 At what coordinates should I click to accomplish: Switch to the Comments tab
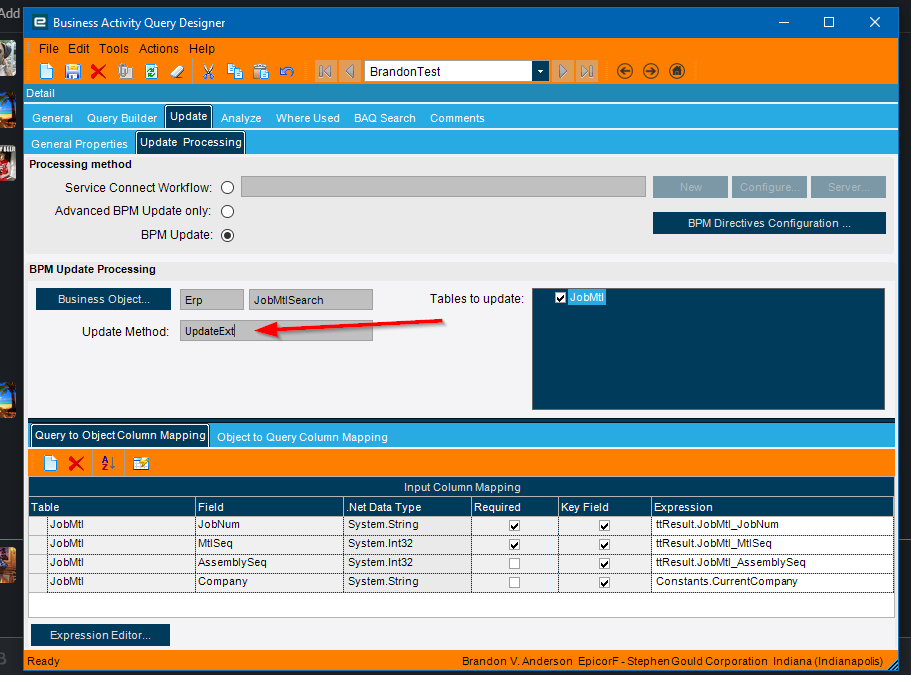(457, 118)
